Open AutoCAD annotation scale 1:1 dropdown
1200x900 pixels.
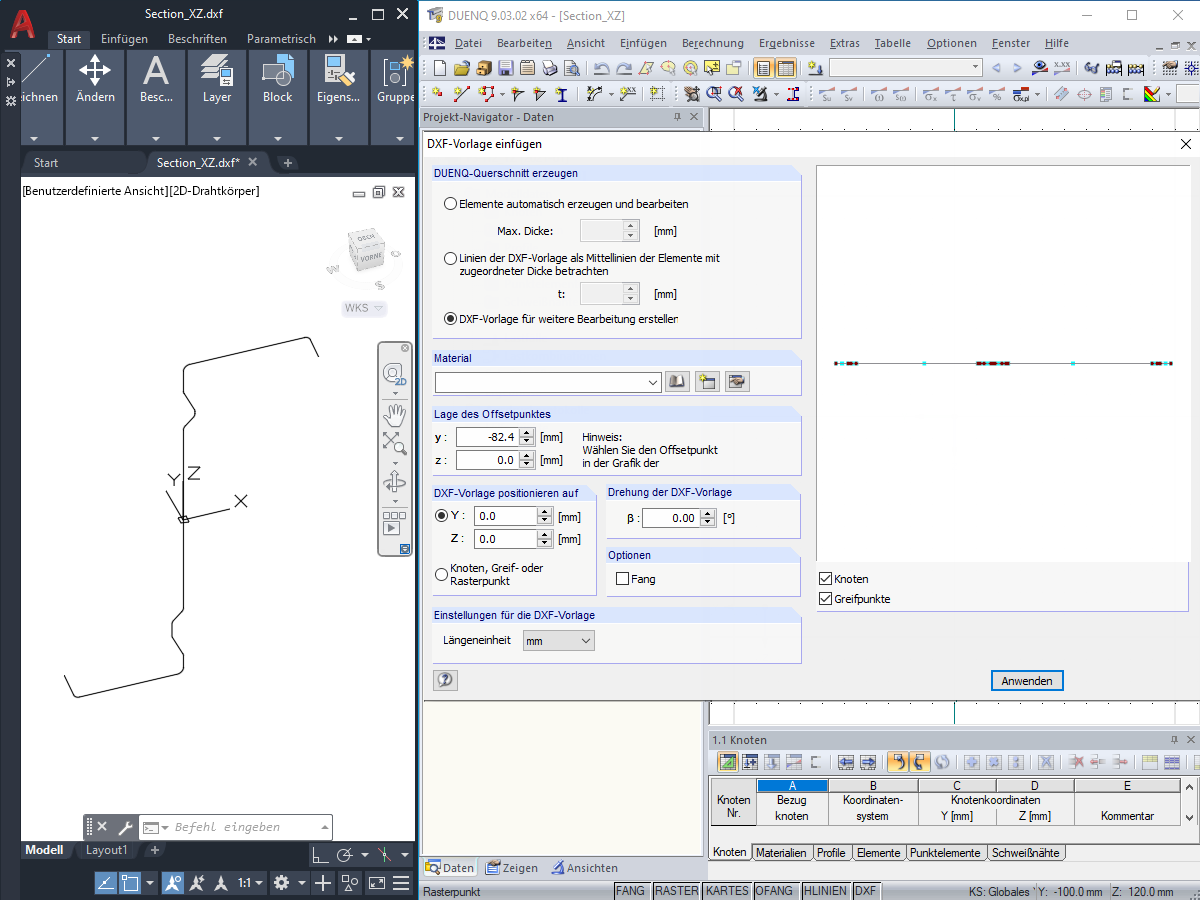click(251, 883)
